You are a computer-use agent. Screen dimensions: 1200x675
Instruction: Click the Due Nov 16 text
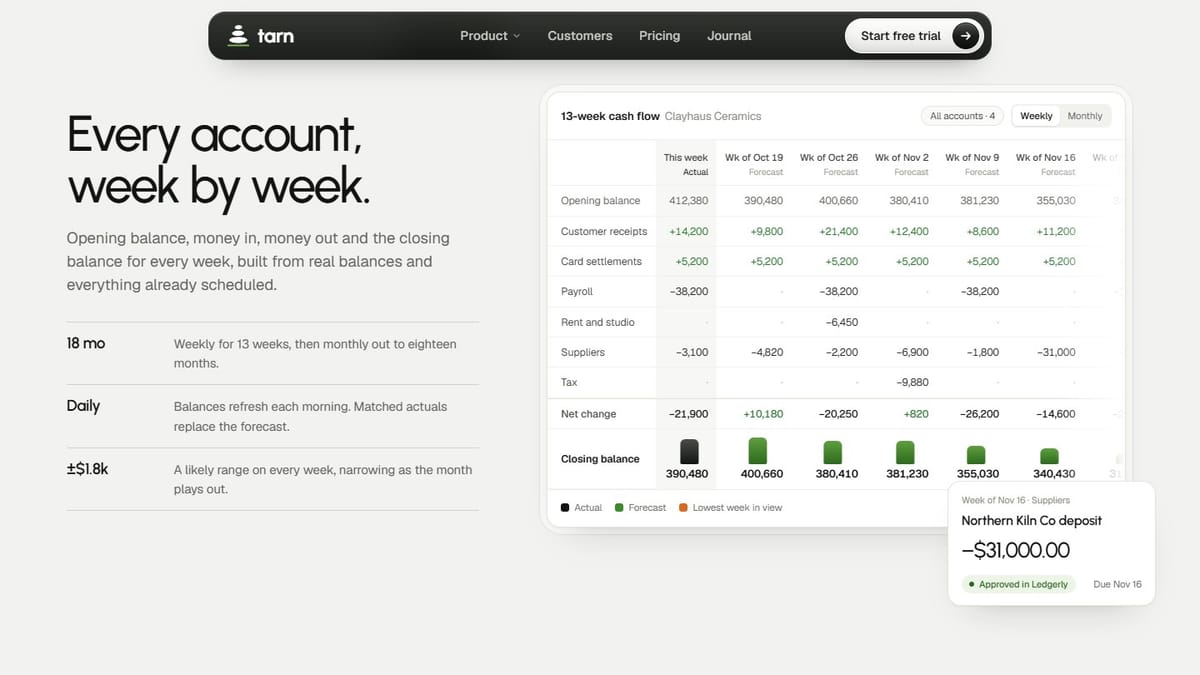tap(1118, 584)
